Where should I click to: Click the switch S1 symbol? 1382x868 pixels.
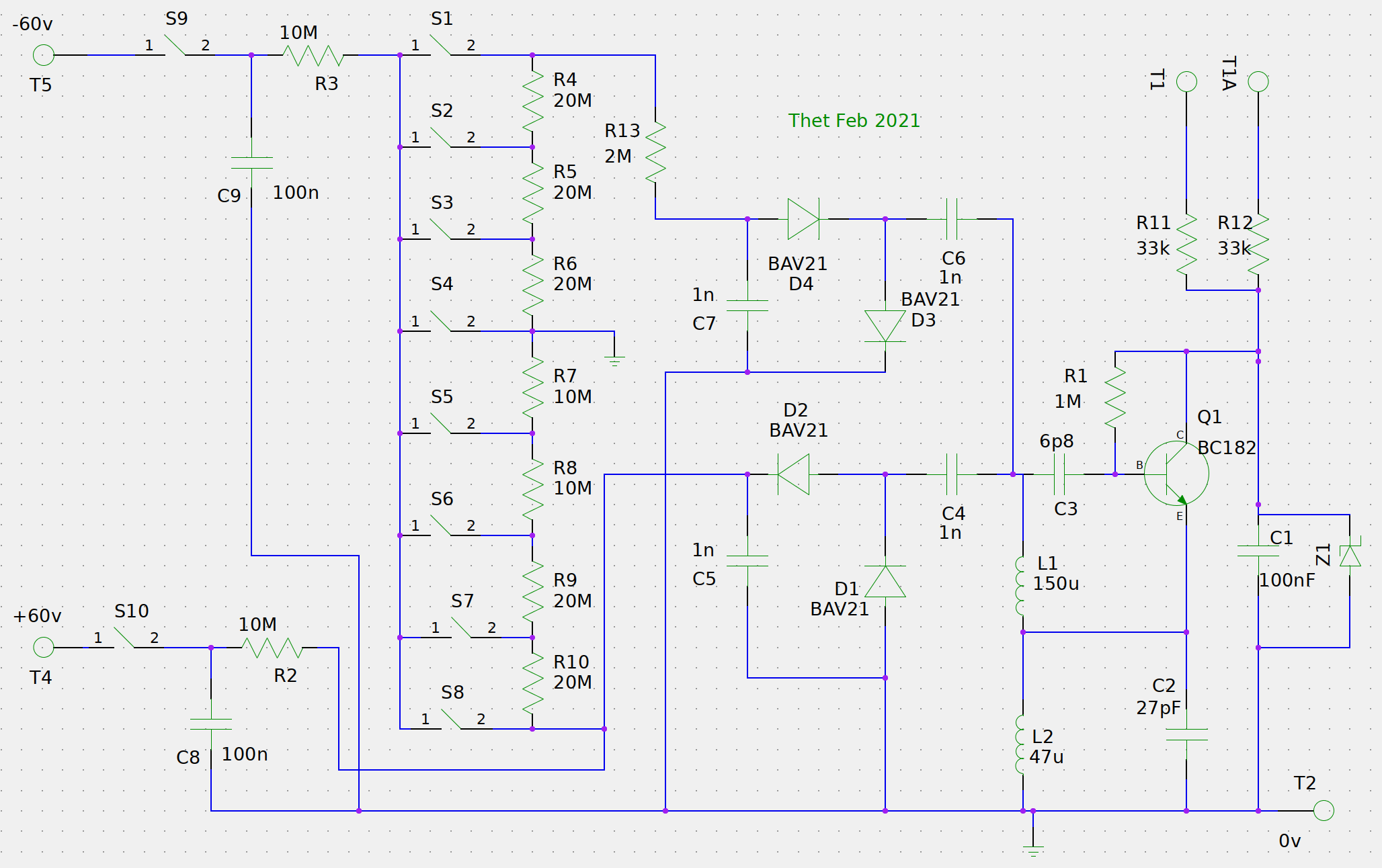tap(441, 46)
